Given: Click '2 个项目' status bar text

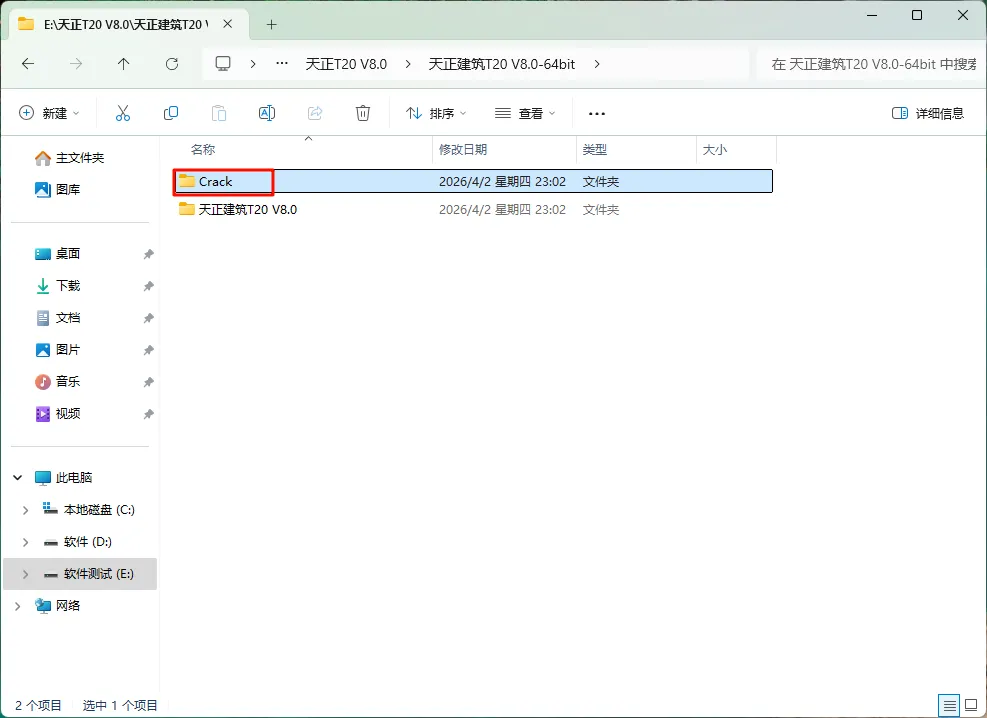Looking at the screenshot, I should (38, 705).
